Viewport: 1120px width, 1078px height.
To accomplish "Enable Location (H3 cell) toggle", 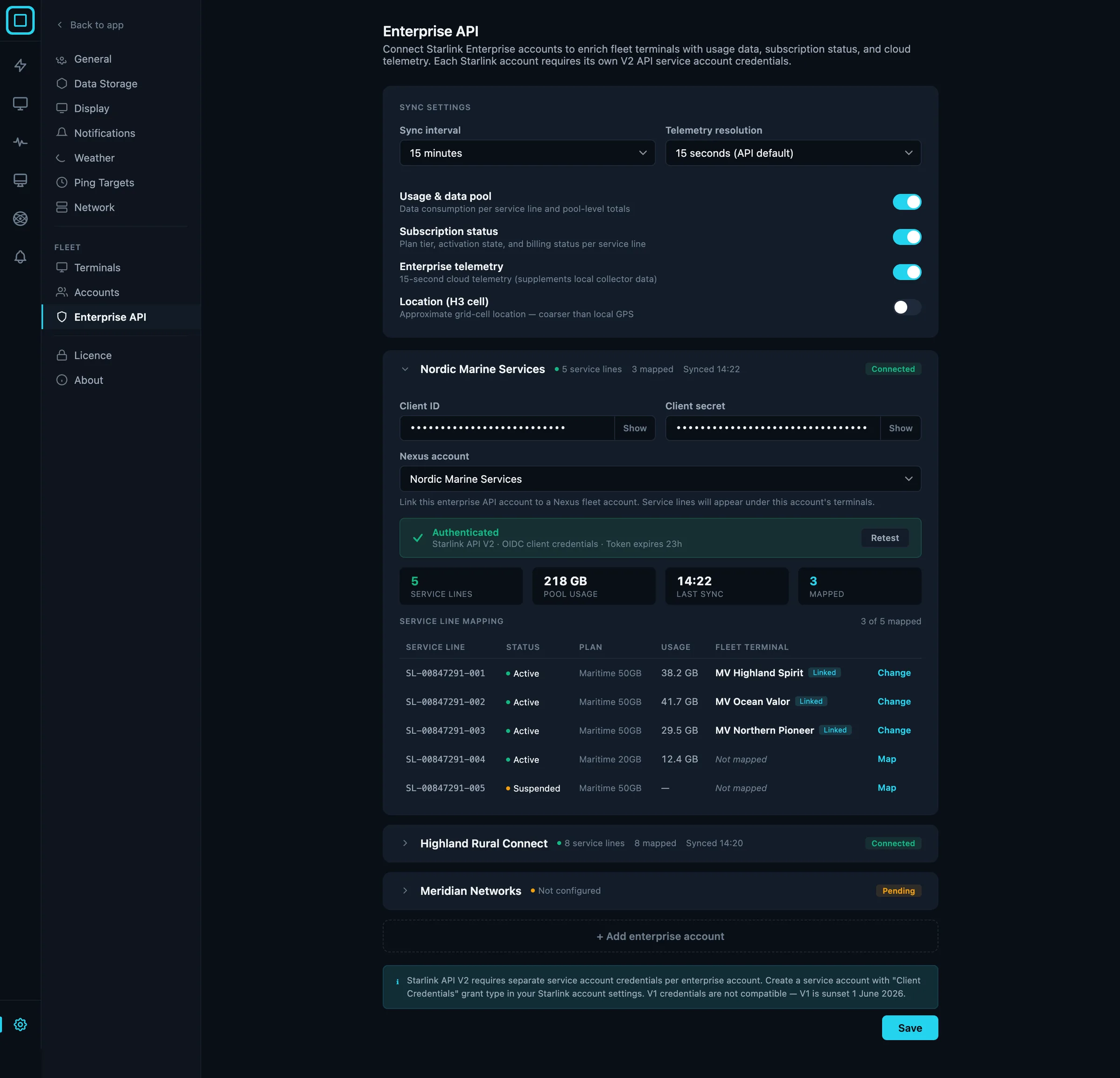I will [907, 307].
